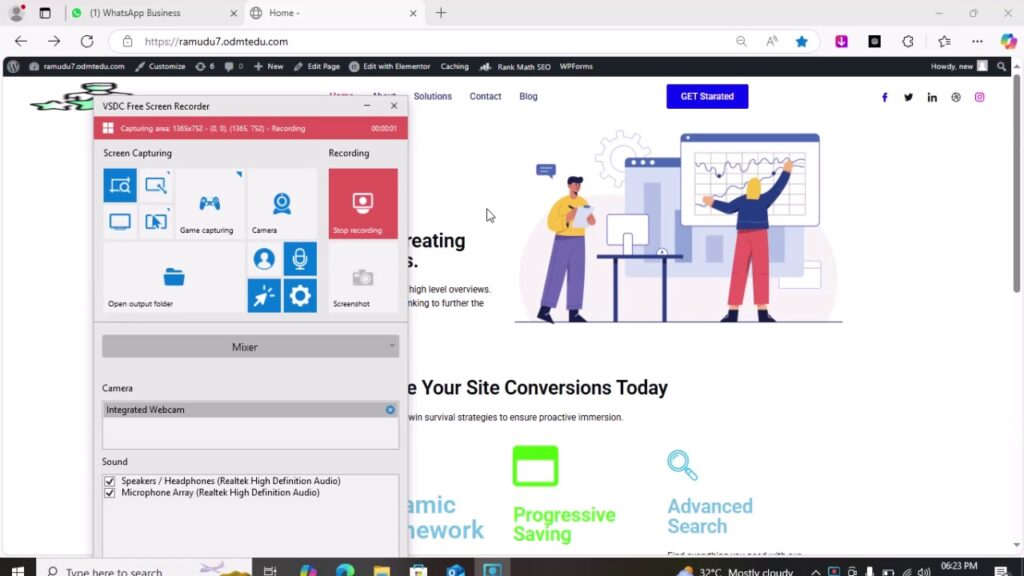
Task: Click the GET Starated button
Action: point(707,97)
